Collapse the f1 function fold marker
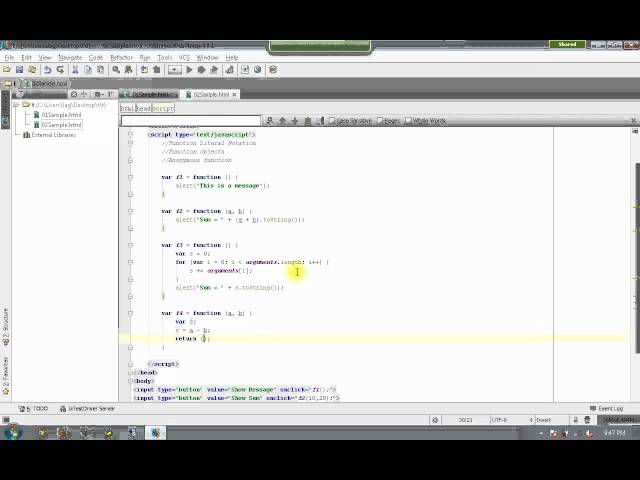 130,177
